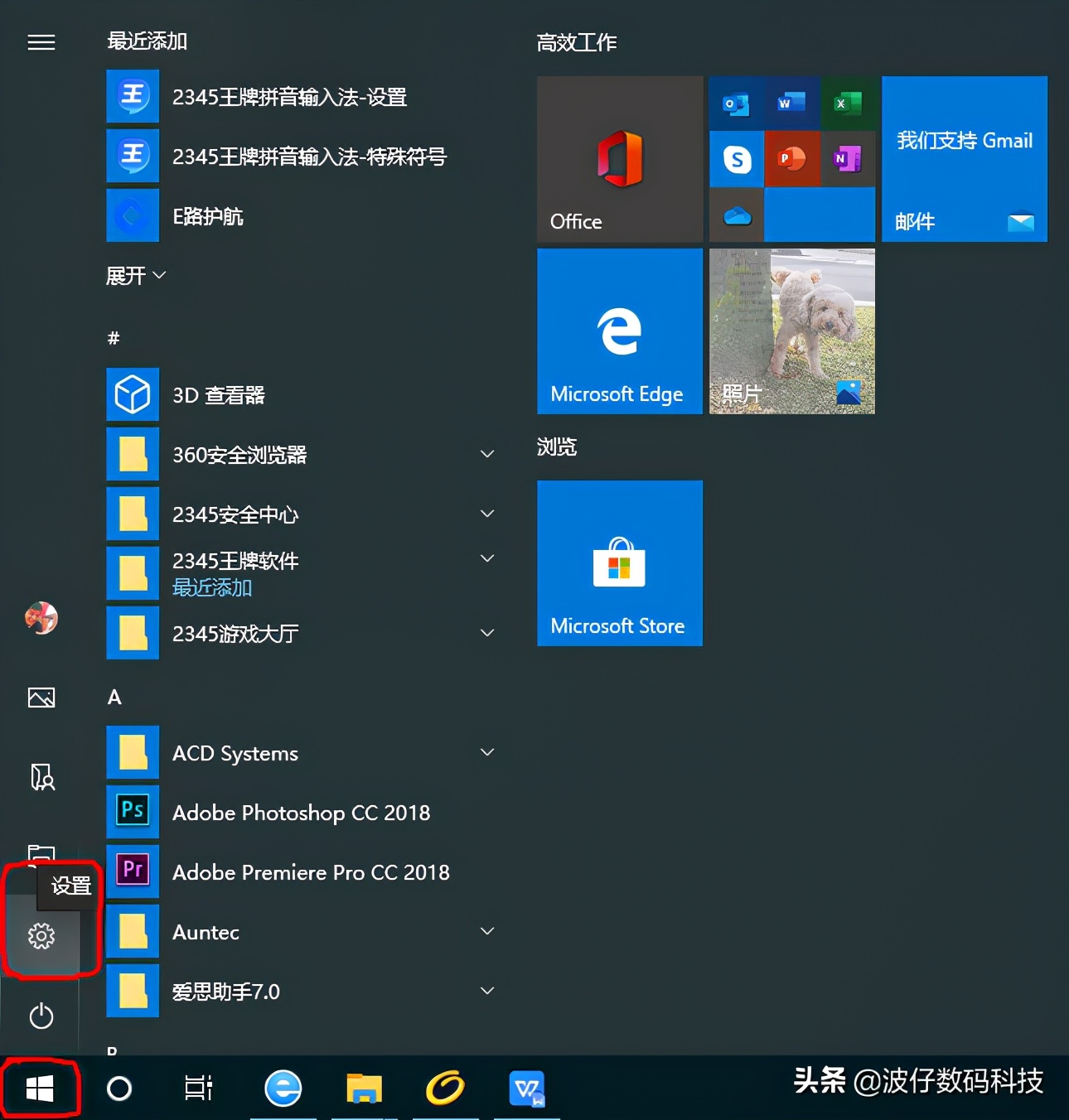
Task: Open the hamburger menu at top left
Action: coord(41,42)
